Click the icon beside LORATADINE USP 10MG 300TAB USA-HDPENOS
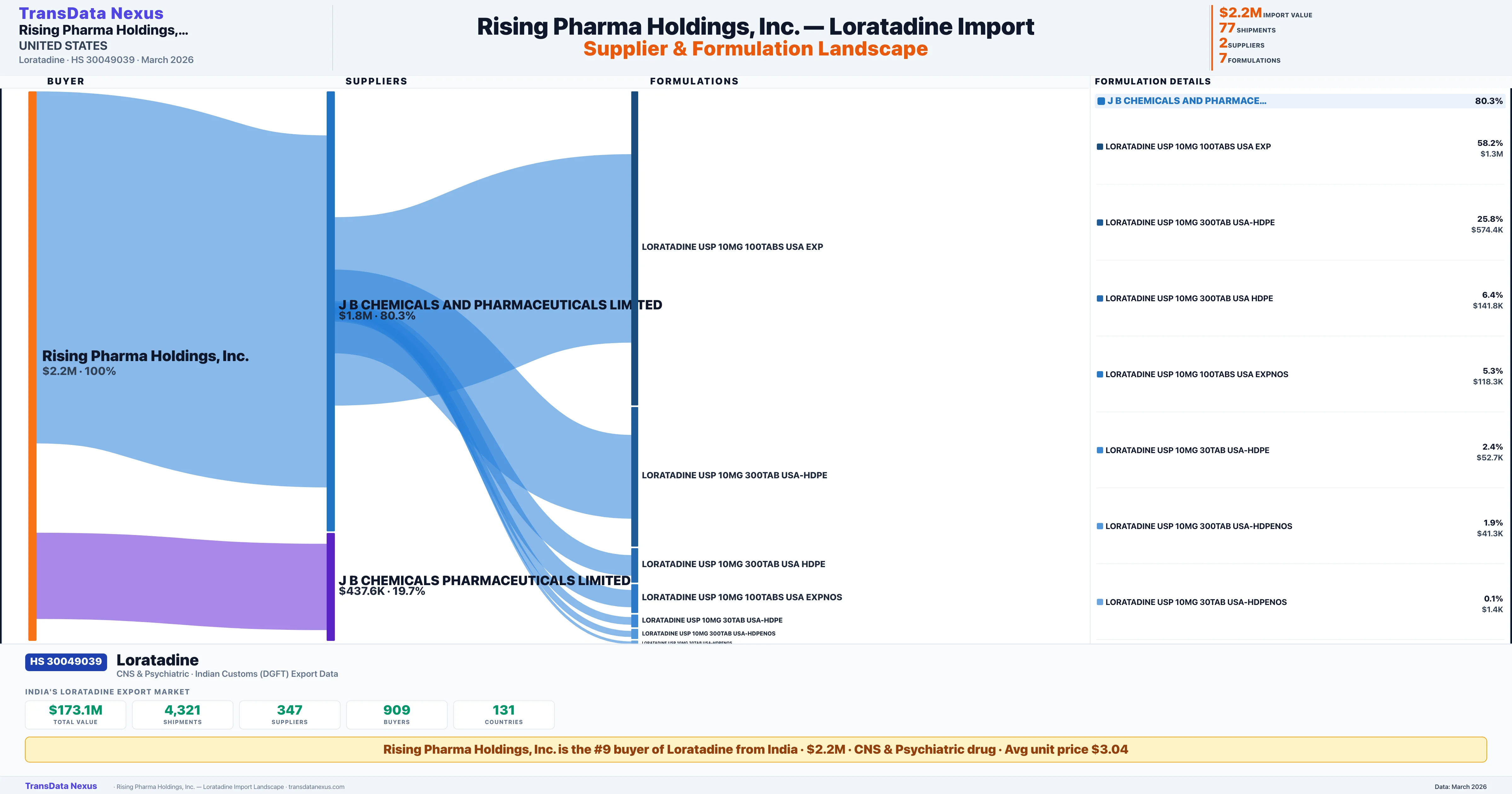1512x794 pixels. pos(1100,526)
